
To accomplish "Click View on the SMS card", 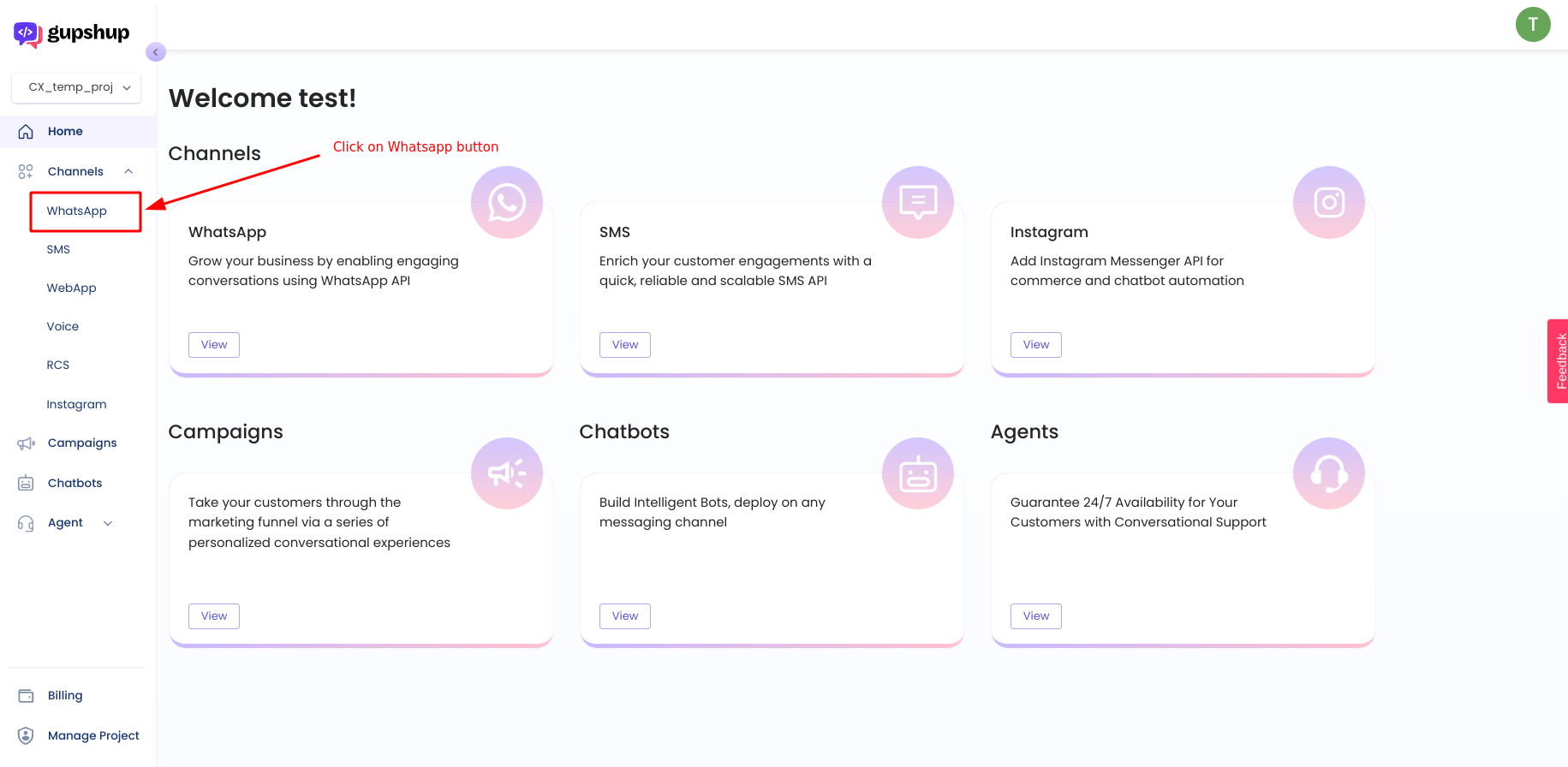I will point(625,345).
